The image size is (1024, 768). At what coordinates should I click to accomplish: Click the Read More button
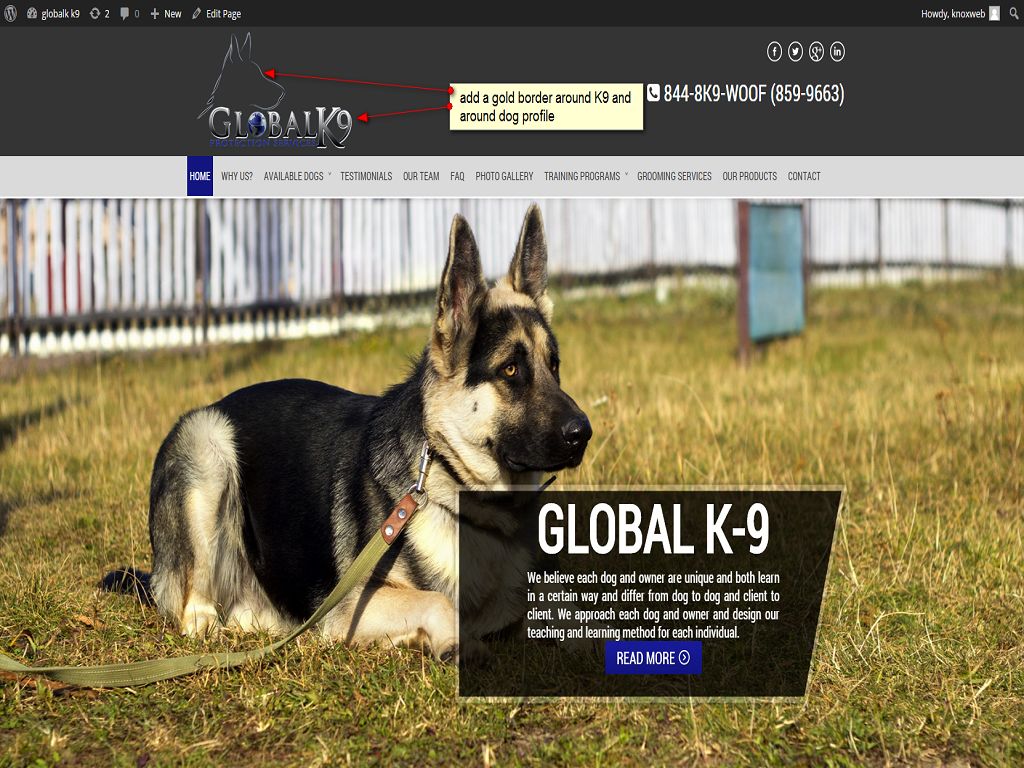click(x=653, y=658)
